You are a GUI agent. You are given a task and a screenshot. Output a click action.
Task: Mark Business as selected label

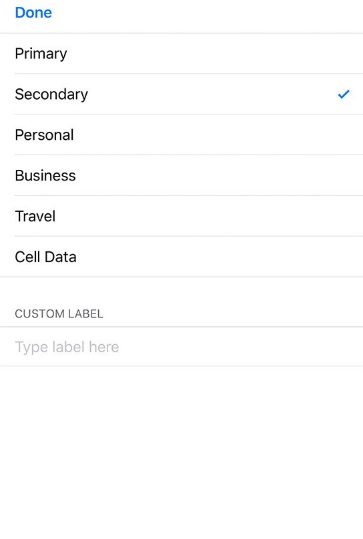182,175
